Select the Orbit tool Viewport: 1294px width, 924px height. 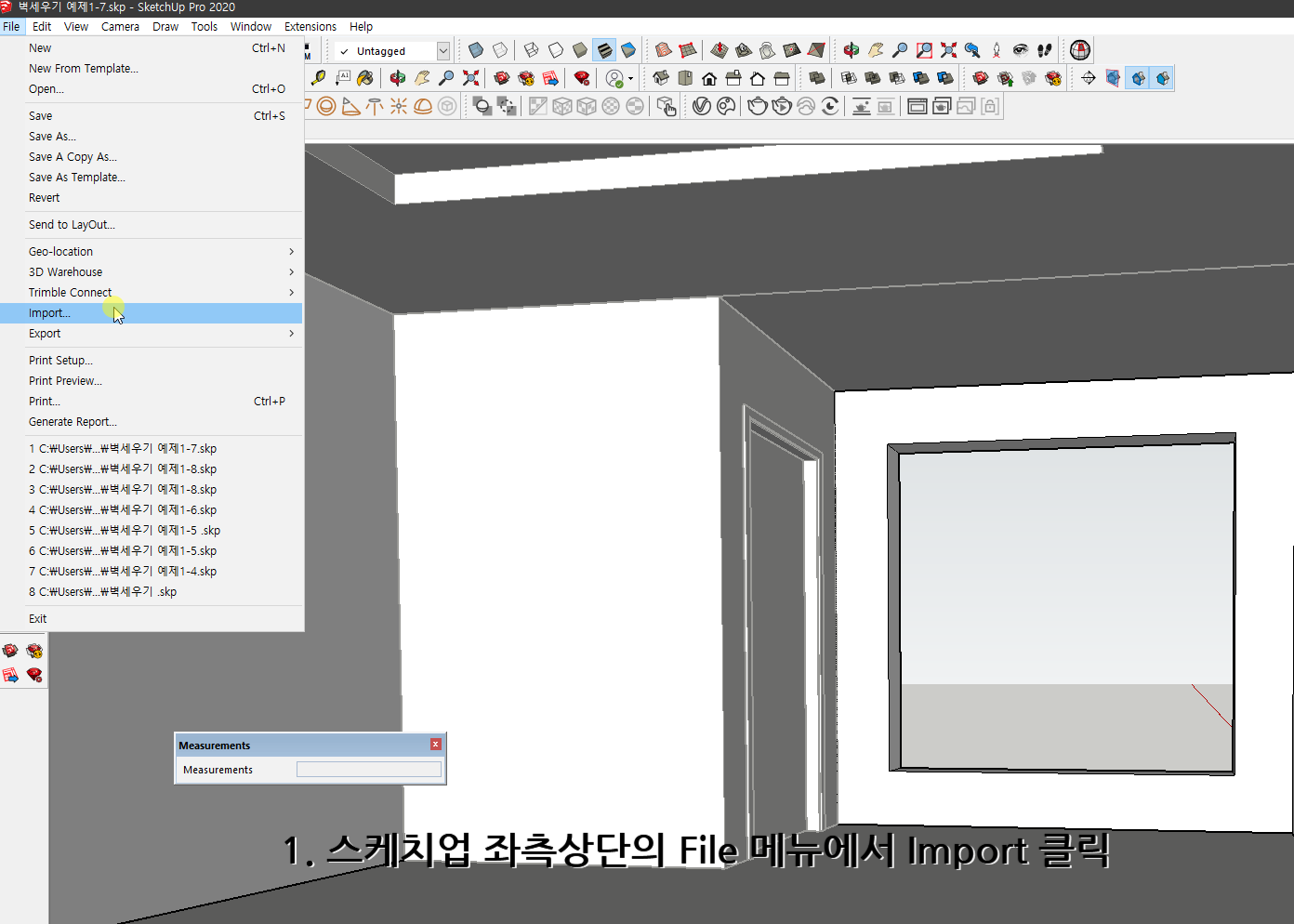(x=851, y=49)
